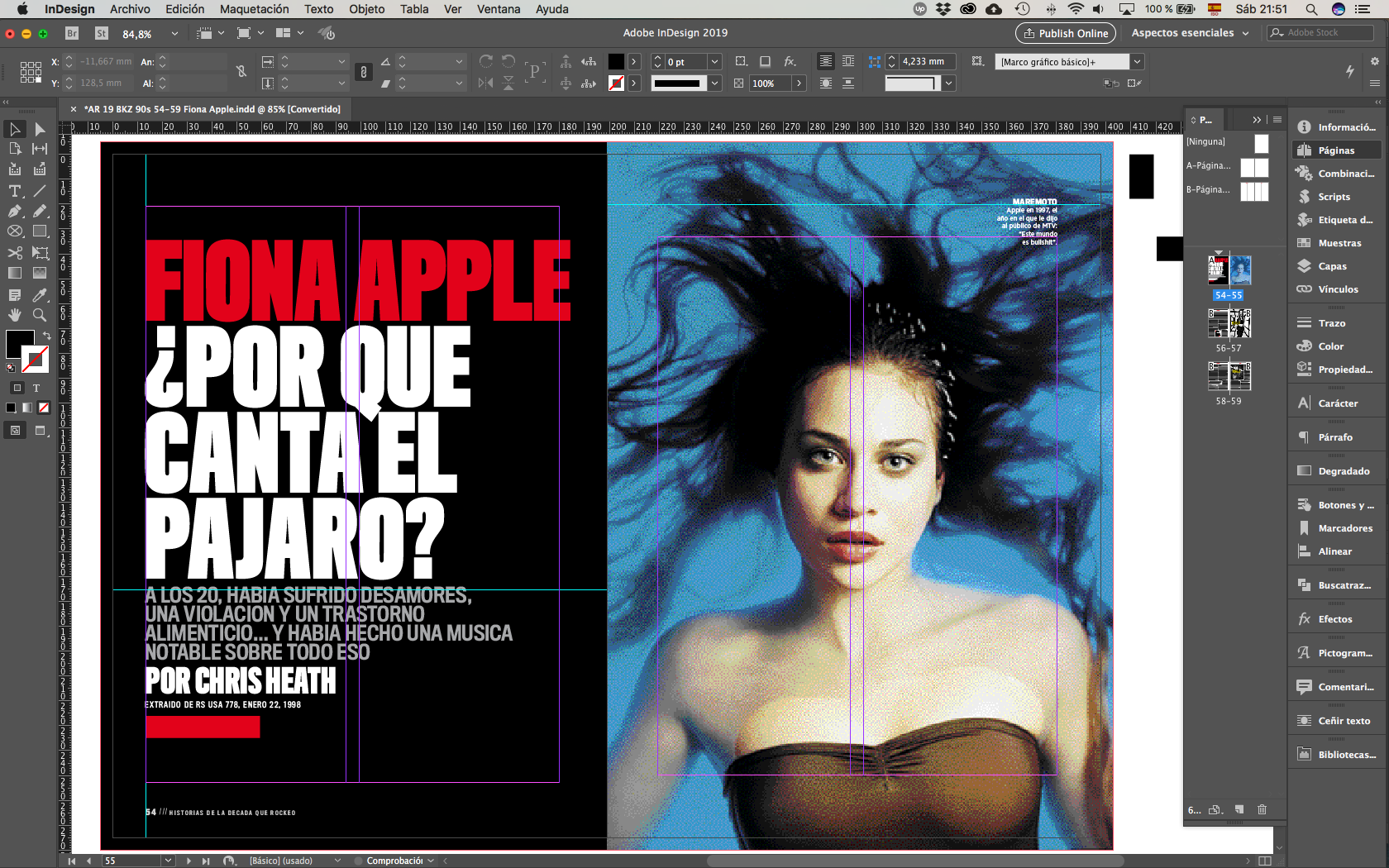Open object style Marco gráfico básico dropdown
The width and height of the screenshot is (1389, 868).
click(x=1138, y=61)
